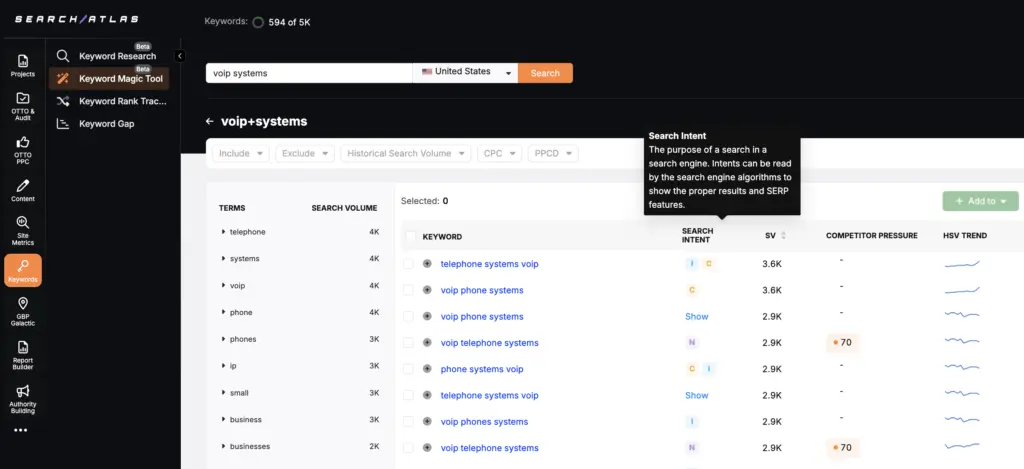Click the orange Search button
The image size is (1024, 469).
545,73
